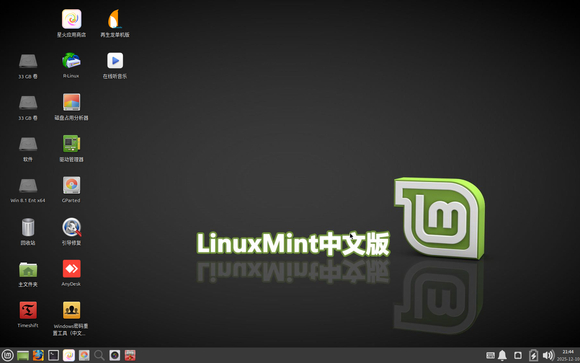Image resolution: width=580 pixels, height=363 pixels.
Task: Open the terminal from the panel
Action: 54,355
